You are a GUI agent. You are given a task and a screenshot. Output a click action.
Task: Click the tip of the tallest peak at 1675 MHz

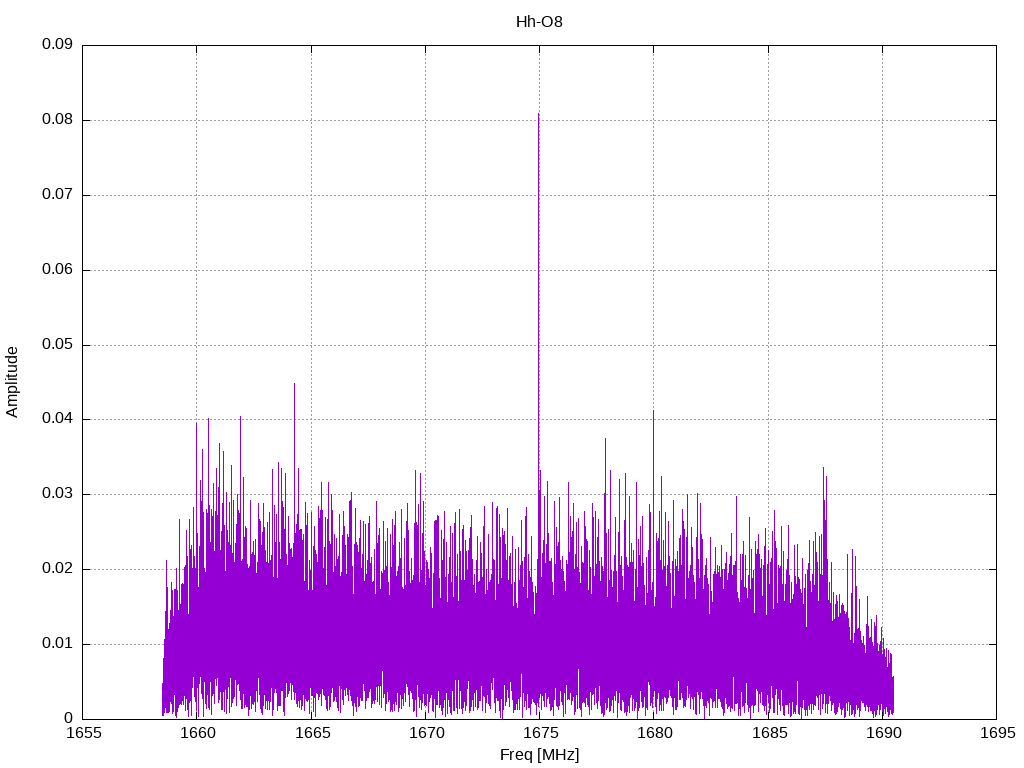coord(539,114)
